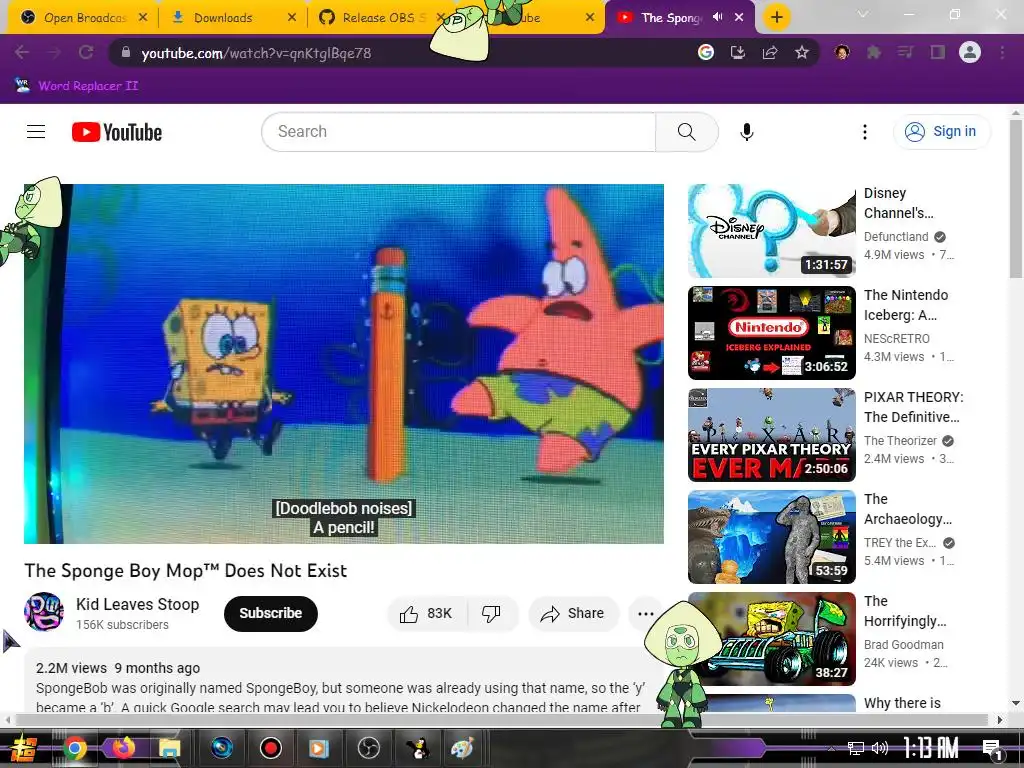Open Kid Leaves Stoop channel name link

[137, 604]
